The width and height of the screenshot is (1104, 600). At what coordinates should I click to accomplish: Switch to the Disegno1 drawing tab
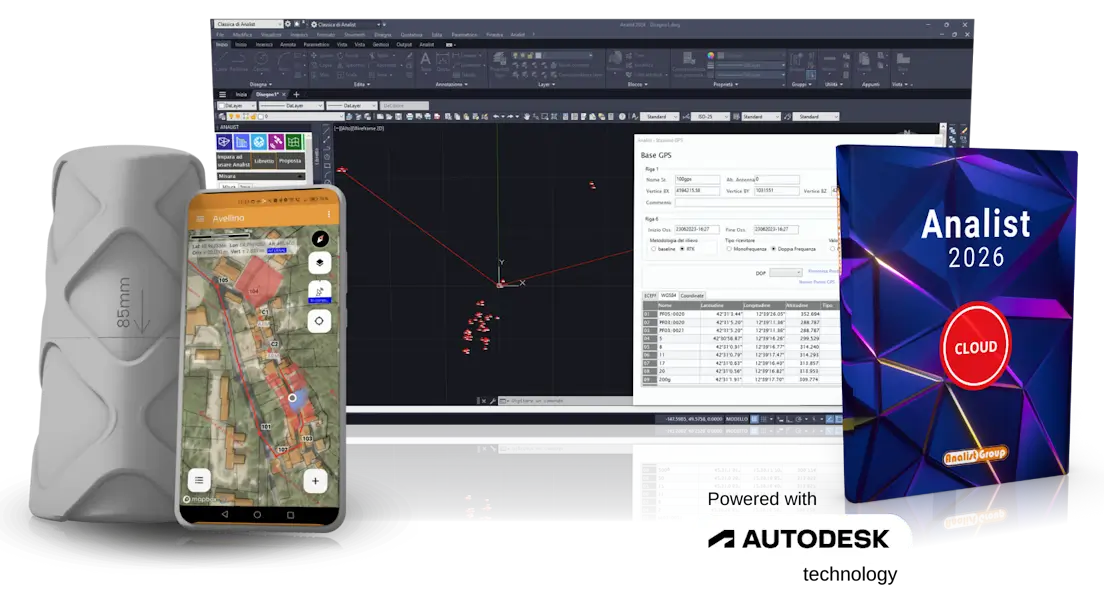(x=268, y=94)
